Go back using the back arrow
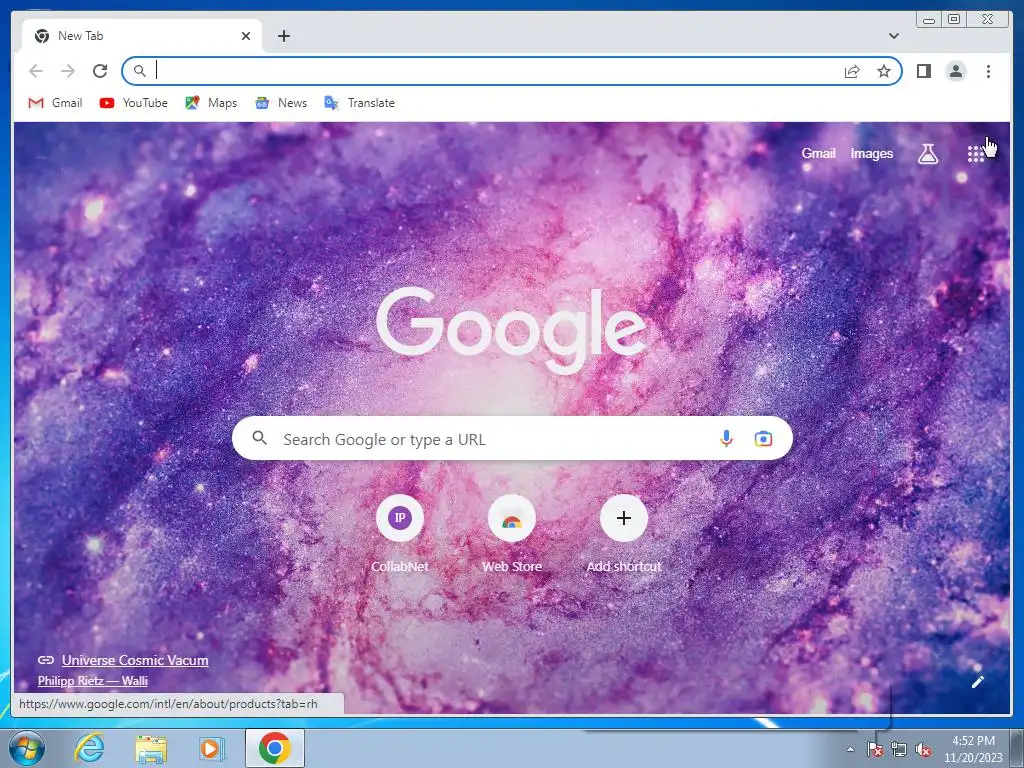Viewport: 1024px width, 768px height. click(x=36, y=71)
